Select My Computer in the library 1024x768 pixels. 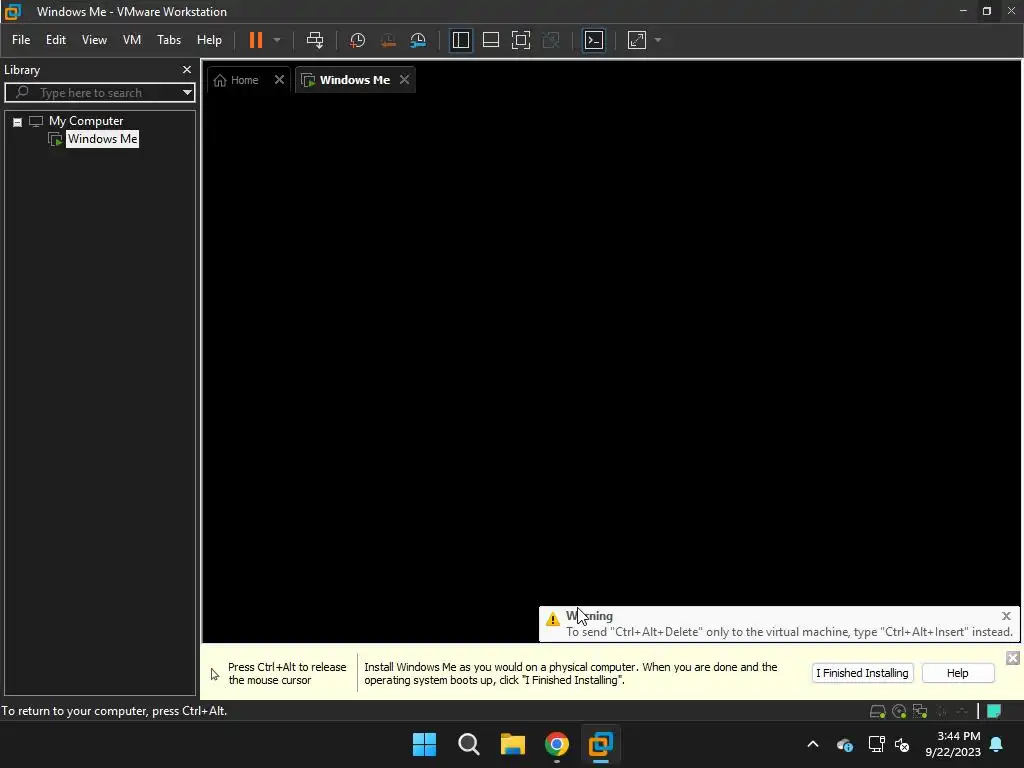pyautogui.click(x=86, y=121)
